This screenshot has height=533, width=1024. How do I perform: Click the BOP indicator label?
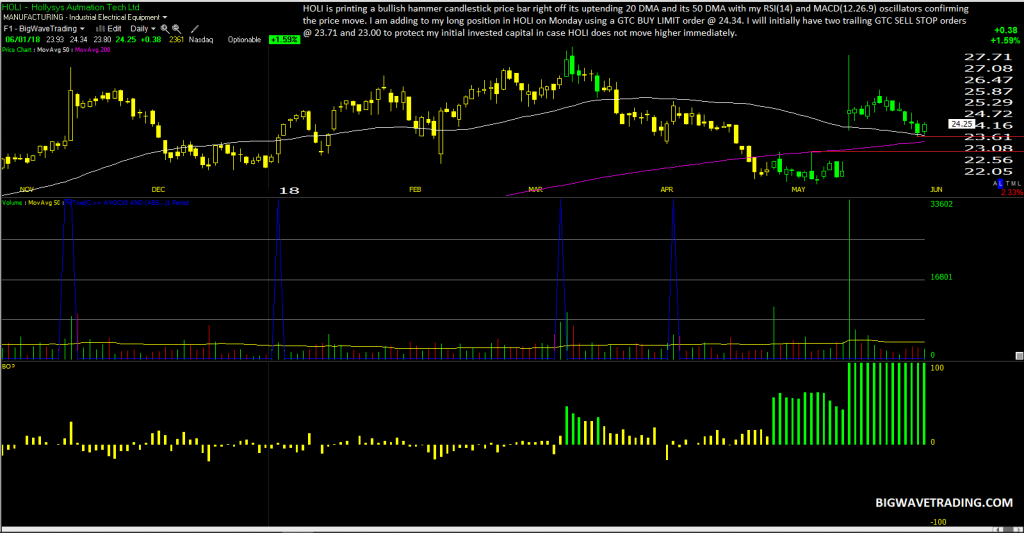pyautogui.click(x=8, y=366)
